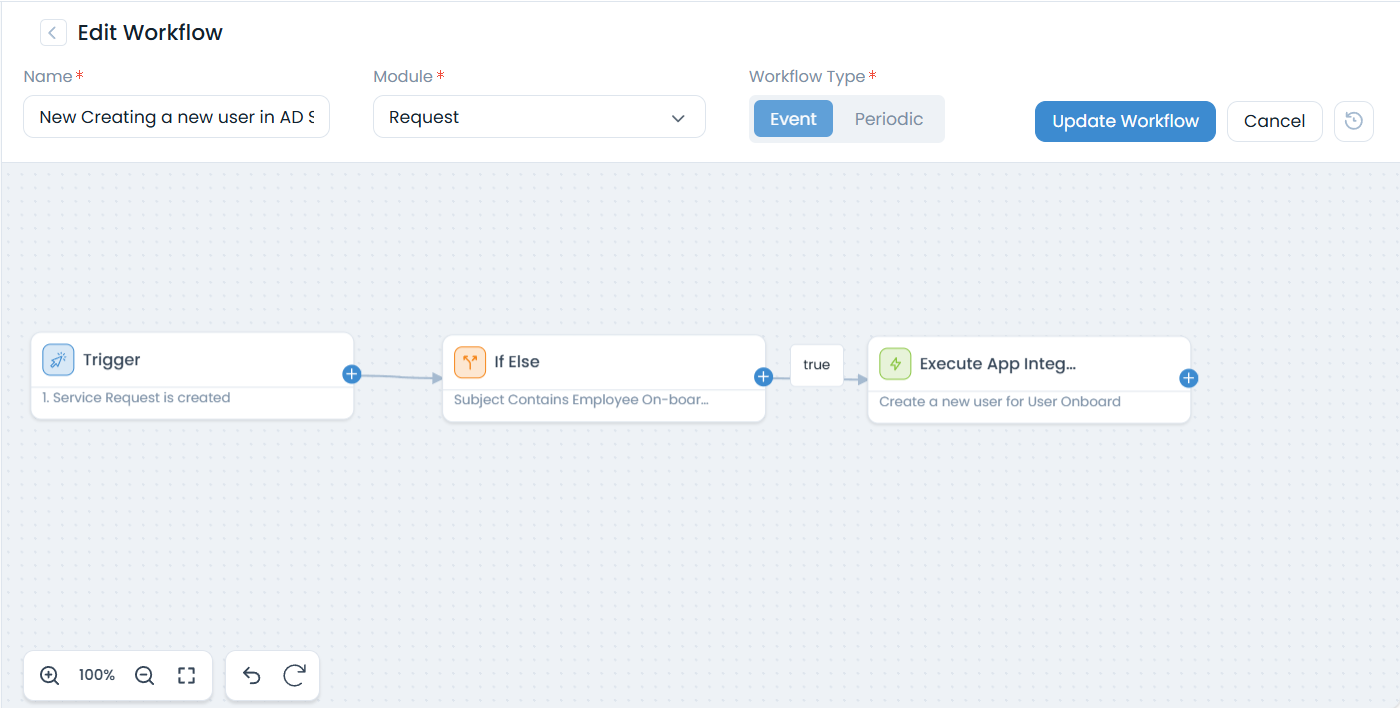Select the true label on the connector
Screen dimensions: 1400x708
pos(816,365)
